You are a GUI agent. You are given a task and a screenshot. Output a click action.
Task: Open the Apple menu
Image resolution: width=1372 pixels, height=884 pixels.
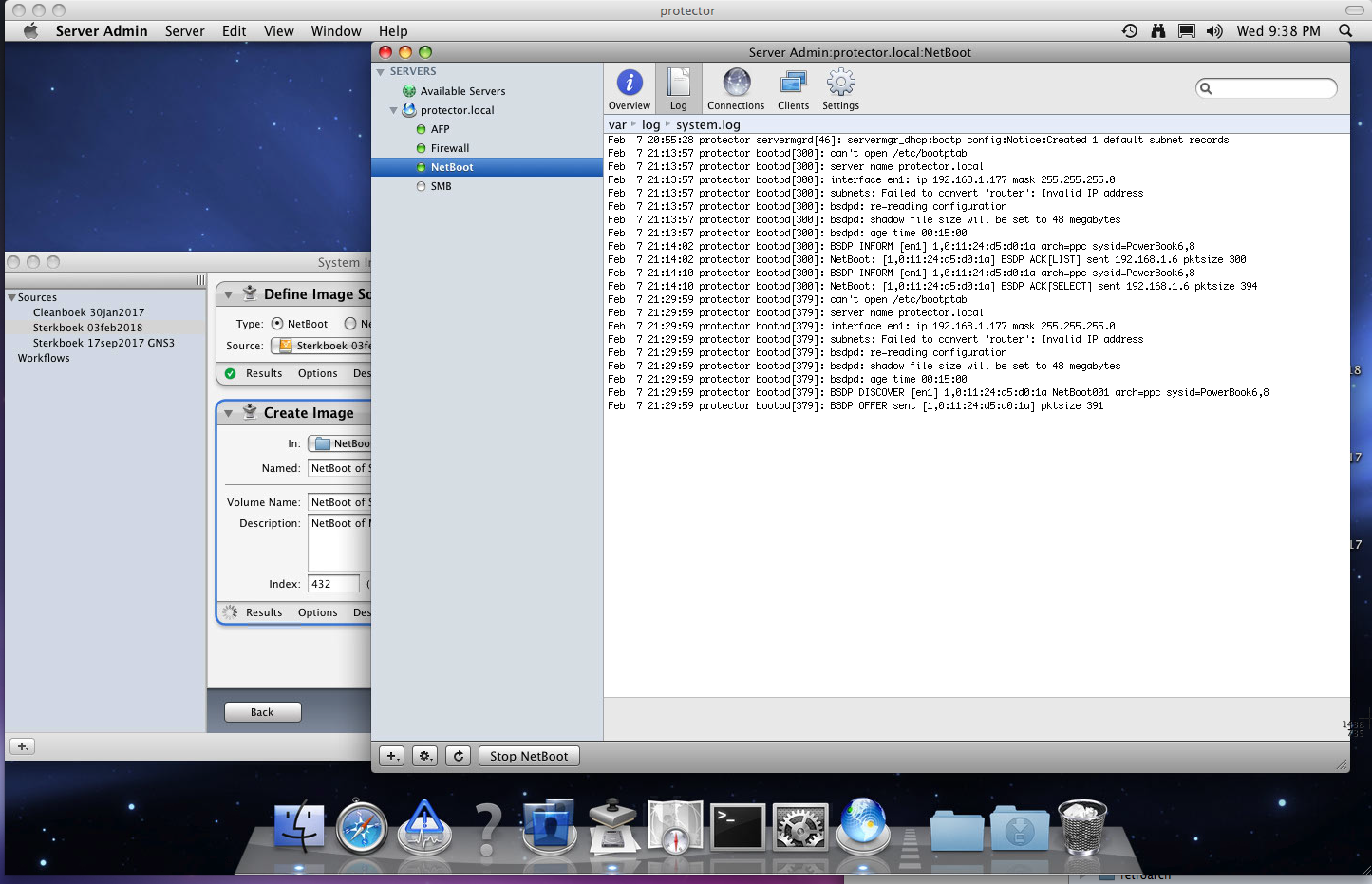[30, 31]
